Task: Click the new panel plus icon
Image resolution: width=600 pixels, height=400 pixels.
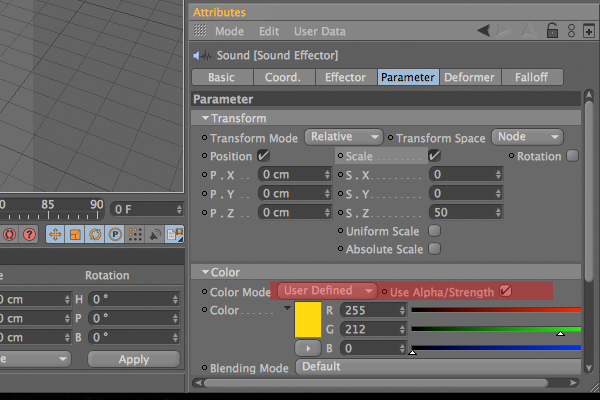Action: point(589,31)
